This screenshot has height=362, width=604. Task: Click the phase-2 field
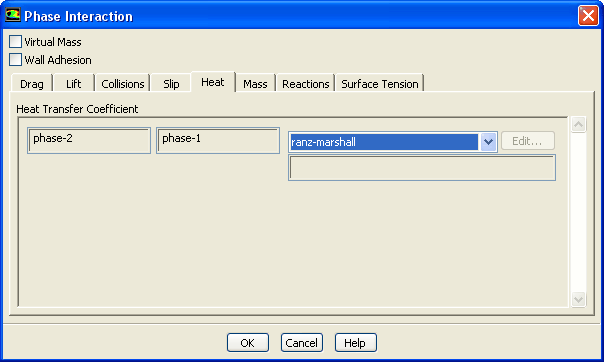click(89, 141)
